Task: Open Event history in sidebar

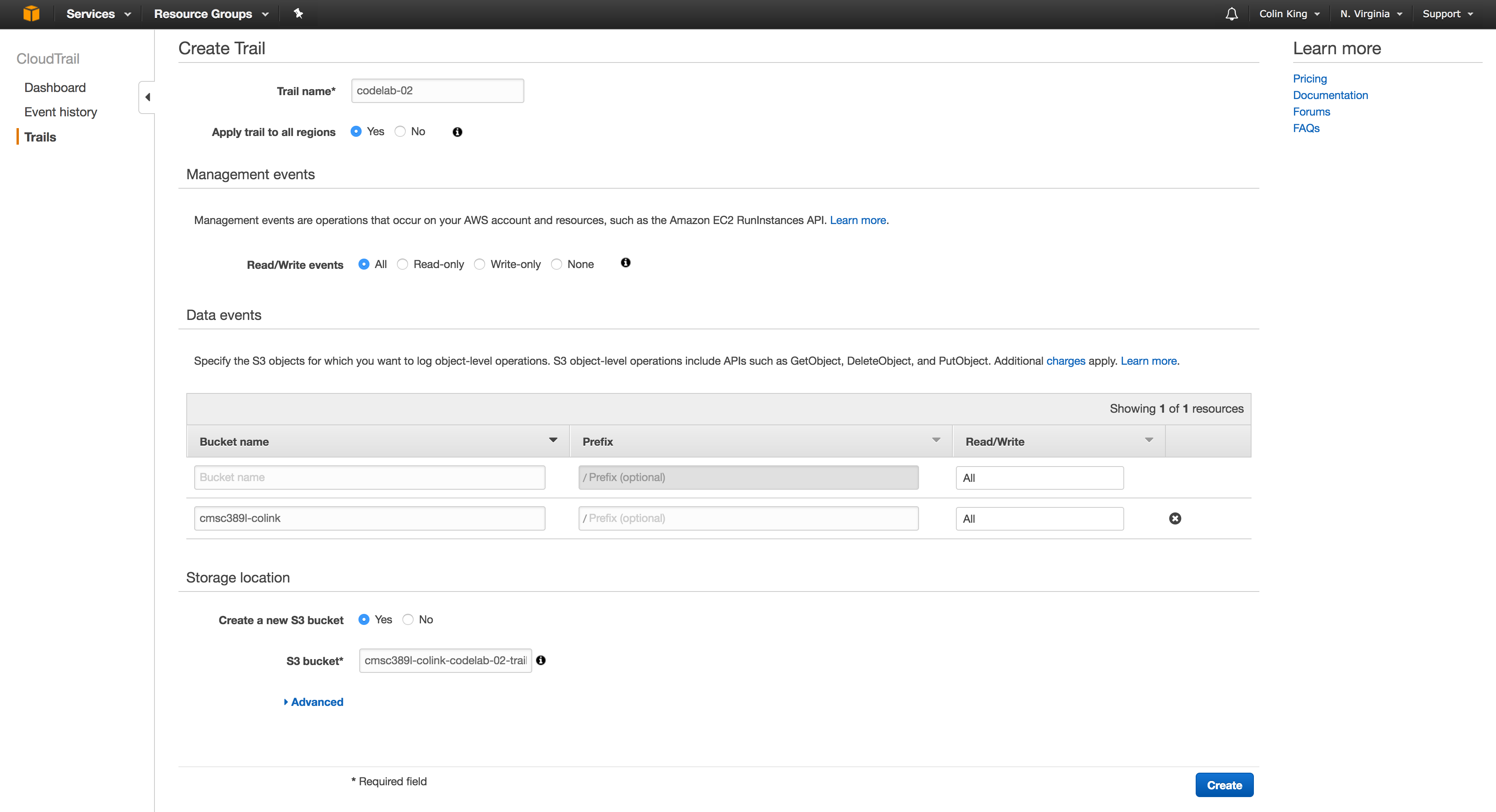Action: click(61, 112)
